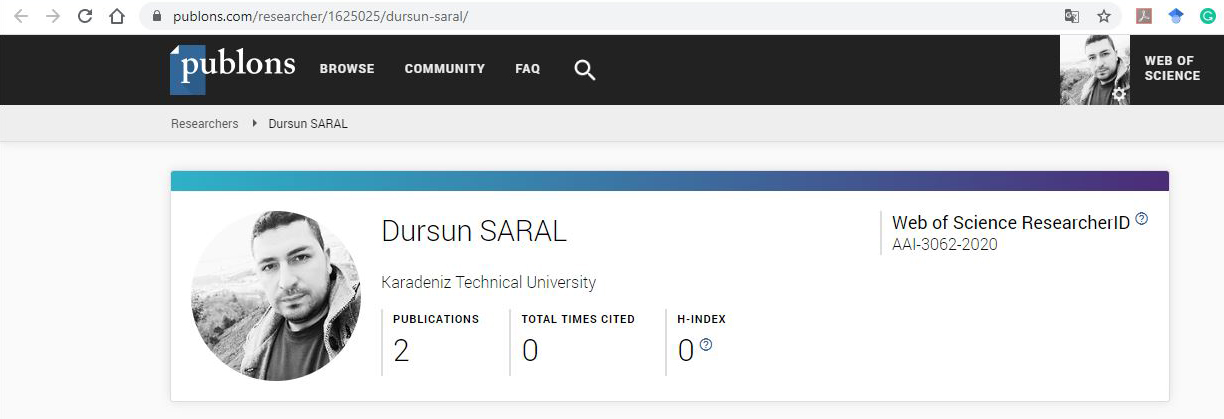Click the browser back arrow
Image resolution: width=1224 pixels, height=419 pixels.
[x=21, y=16]
